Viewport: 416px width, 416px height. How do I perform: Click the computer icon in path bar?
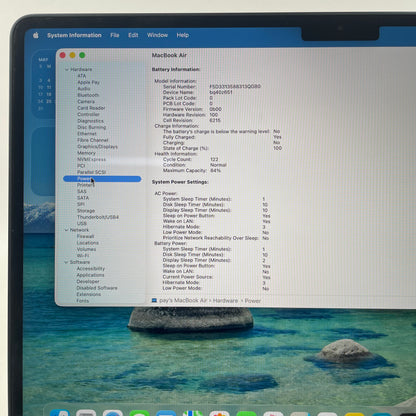[x=154, y=300]
